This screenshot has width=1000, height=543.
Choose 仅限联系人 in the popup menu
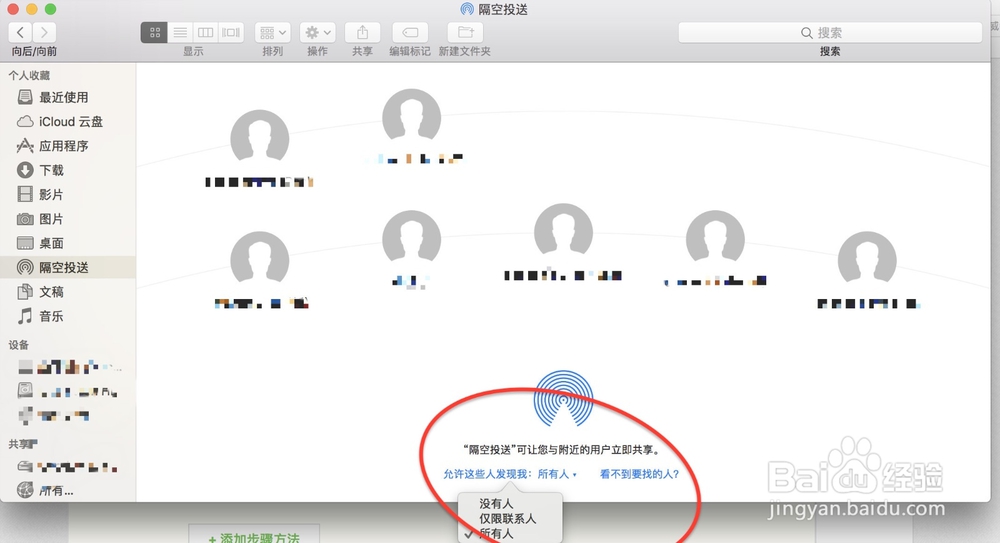pyautogui.click(x=510, y=519)
